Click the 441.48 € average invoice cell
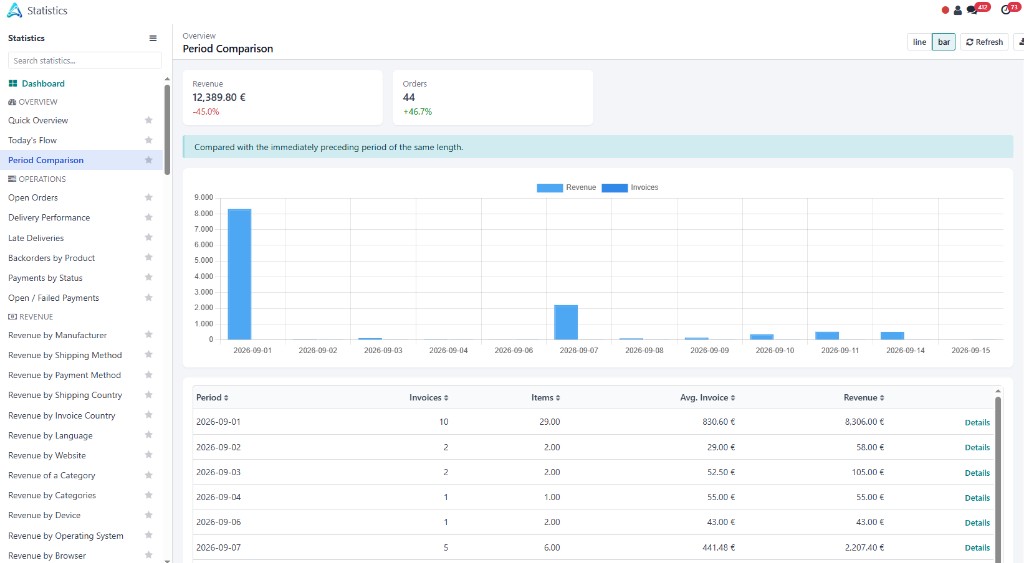 click(718, 547)
